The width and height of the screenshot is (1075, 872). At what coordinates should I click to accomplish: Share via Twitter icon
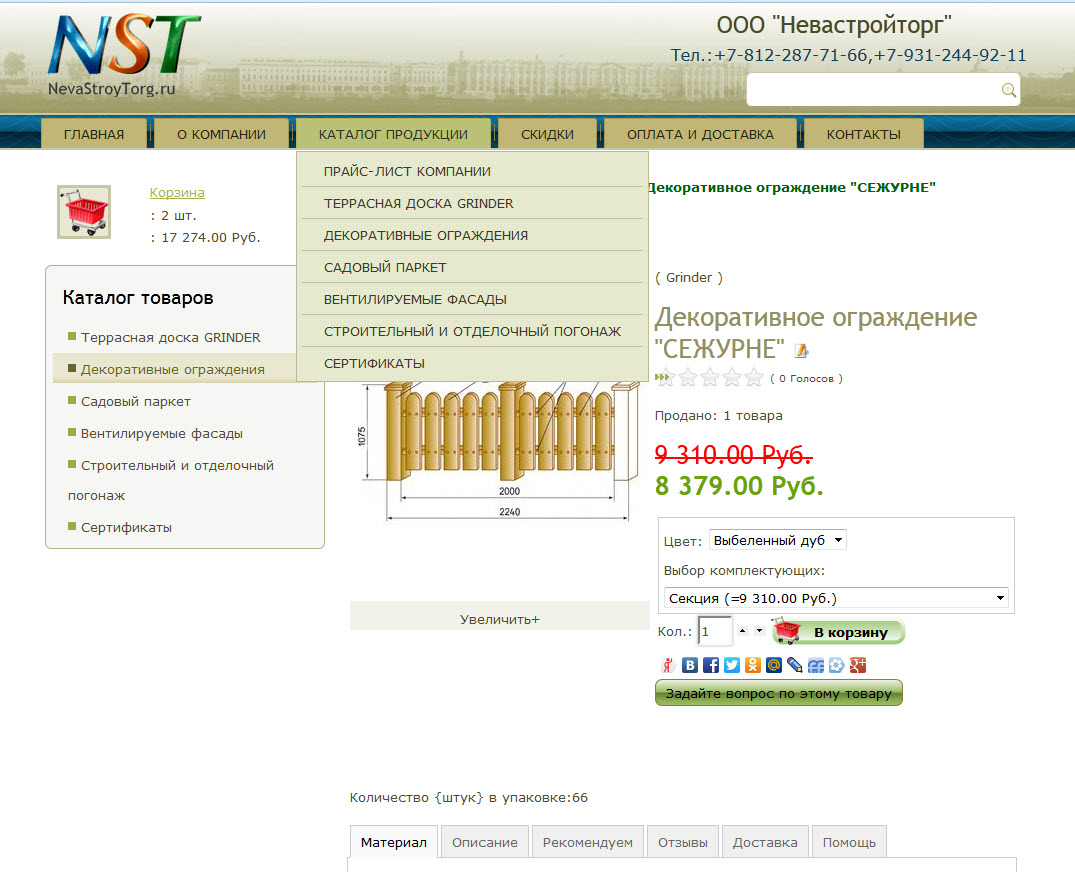[x=732, y=665]
